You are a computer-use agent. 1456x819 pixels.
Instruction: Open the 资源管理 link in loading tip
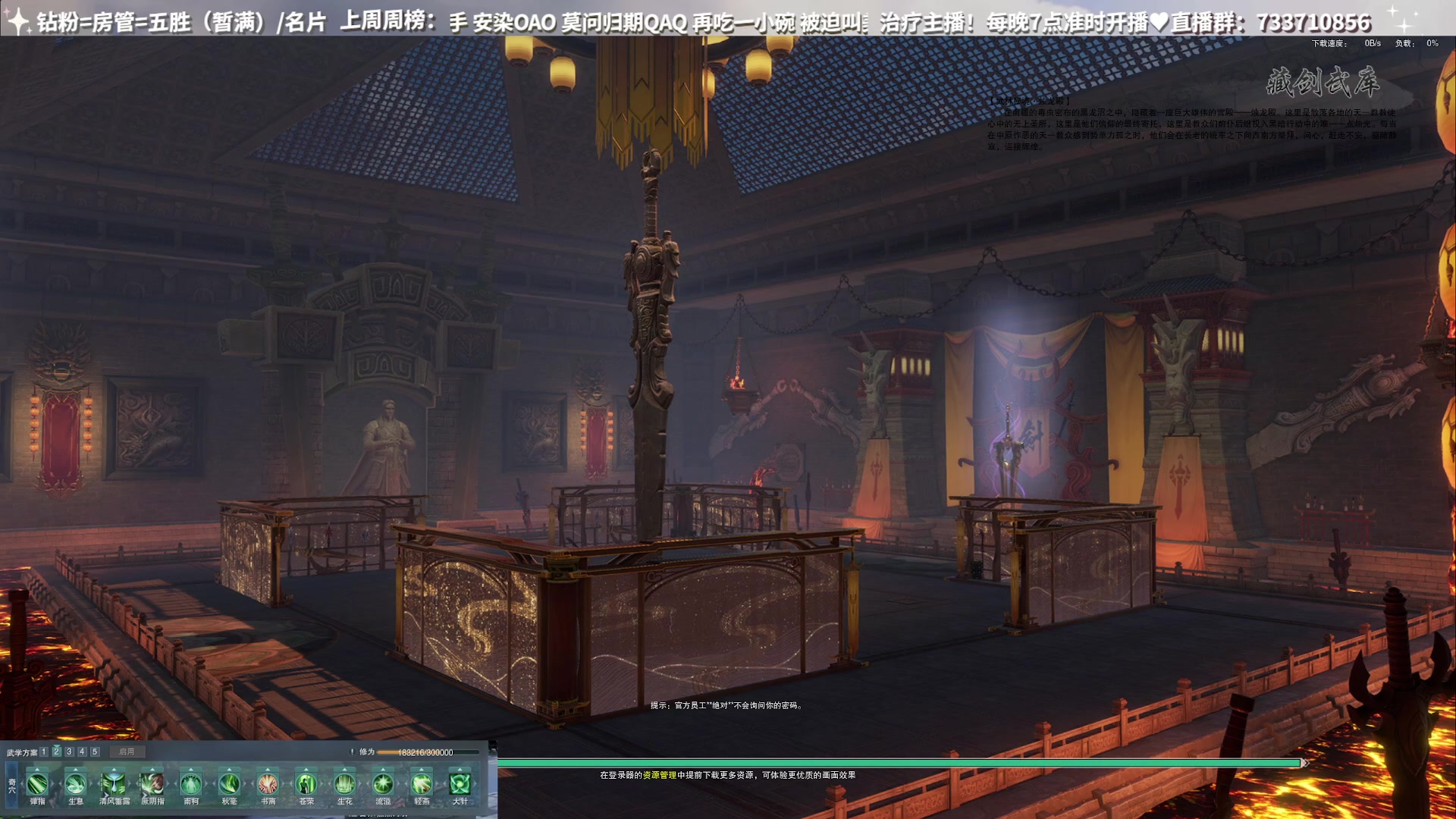click(660, 775)
